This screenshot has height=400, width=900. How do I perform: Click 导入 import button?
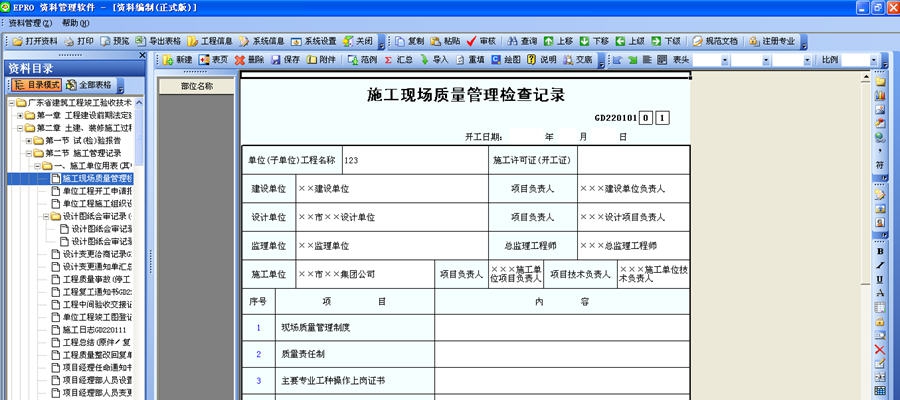pyautogui.click(x=434, y=60)
